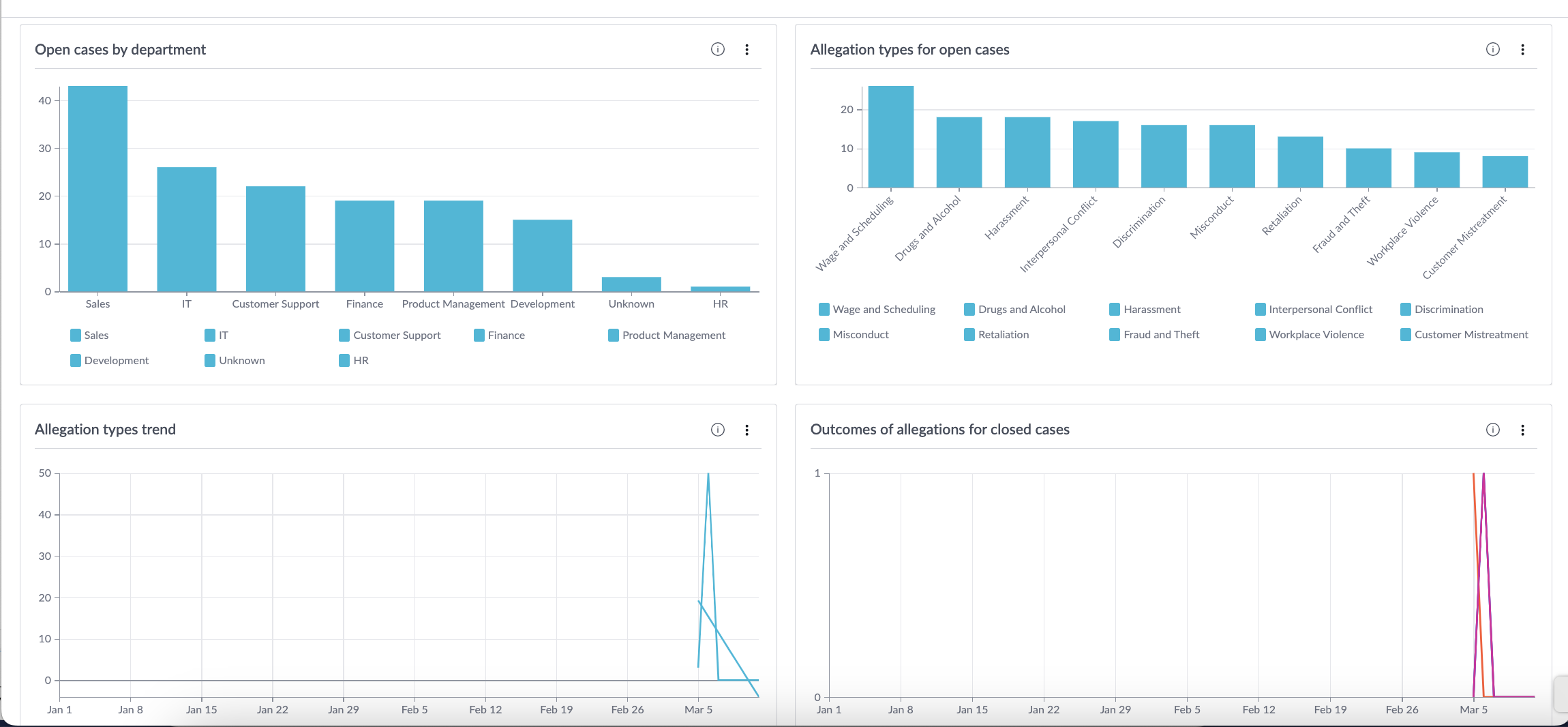
Task: Click Feb 26 axis label in Outcomes chart
Action: [1402, 709]
